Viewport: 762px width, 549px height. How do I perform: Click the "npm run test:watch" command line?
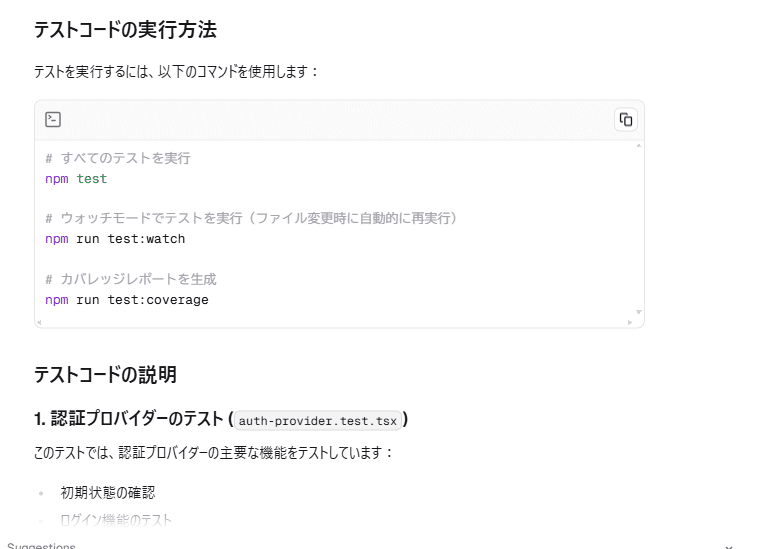click(x=115, y=239)
